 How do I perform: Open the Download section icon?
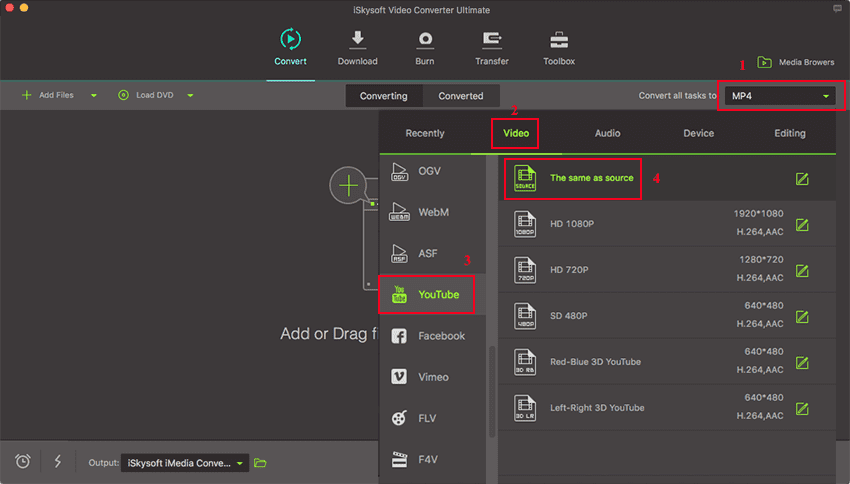click(x=357, y=40)
